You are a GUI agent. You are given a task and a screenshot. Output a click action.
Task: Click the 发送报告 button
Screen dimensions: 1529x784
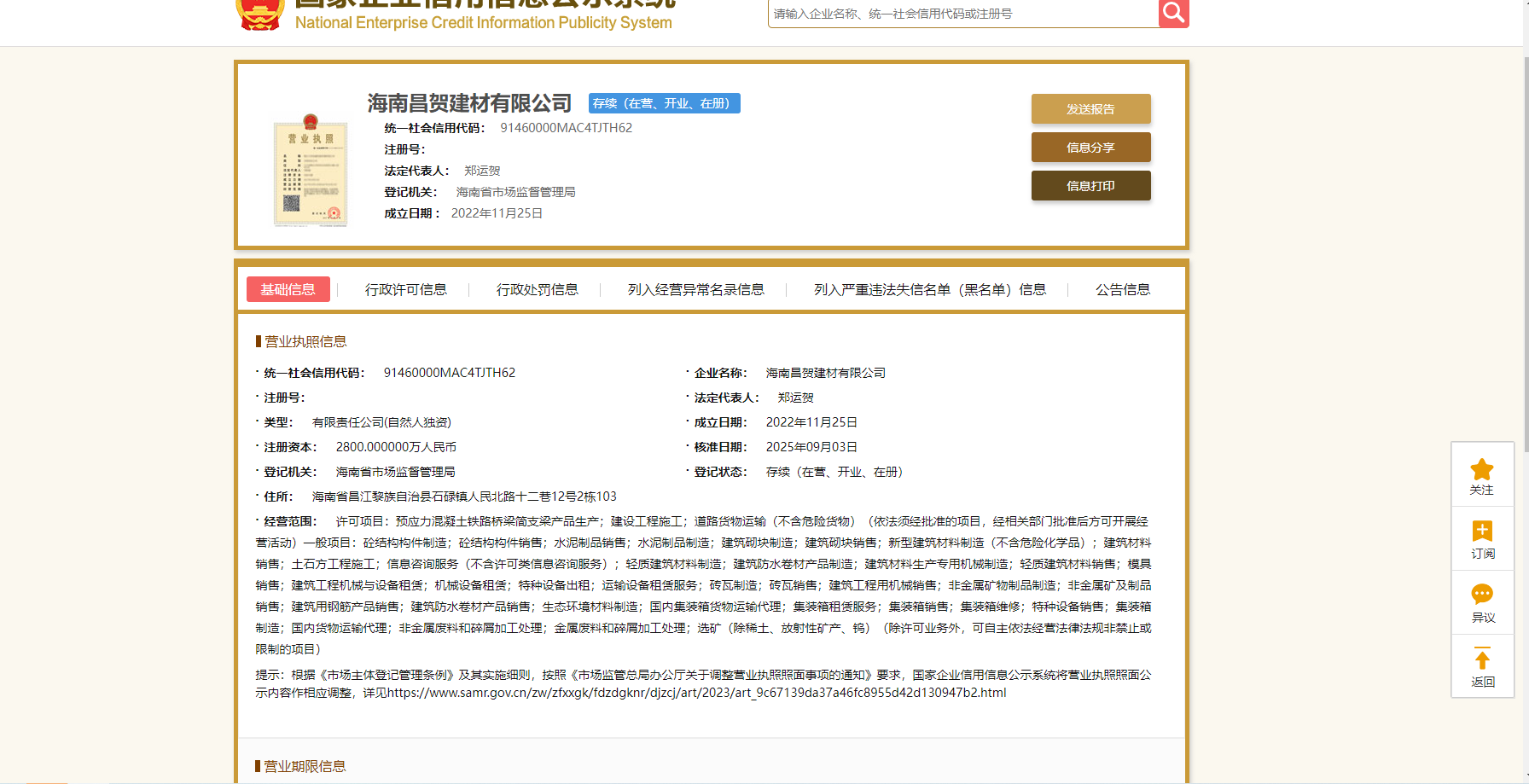pyautogui.click(x=1090, y=109)
